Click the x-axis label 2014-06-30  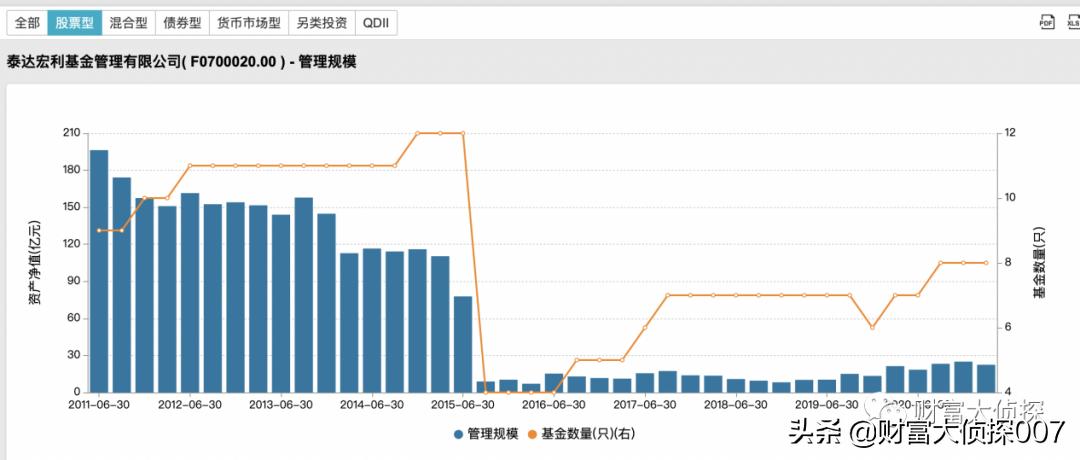(371, 405)
